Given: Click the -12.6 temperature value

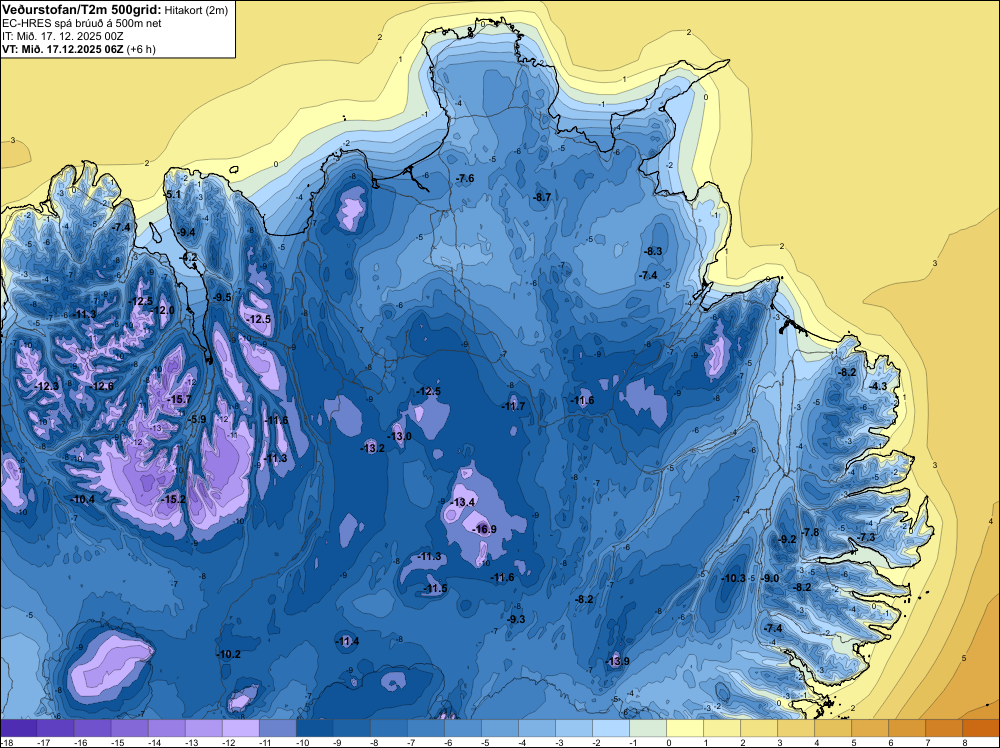Looking at the screenshot, I should (101, 386).
